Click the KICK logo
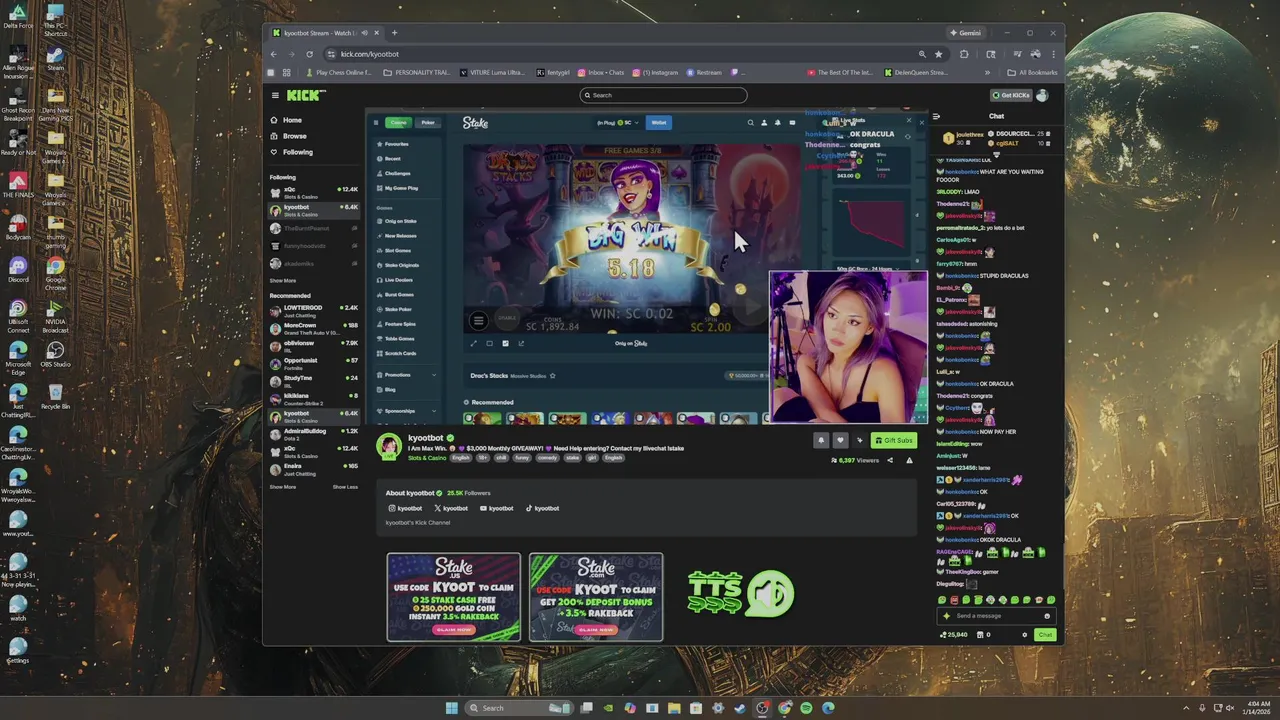 point(306,95)
